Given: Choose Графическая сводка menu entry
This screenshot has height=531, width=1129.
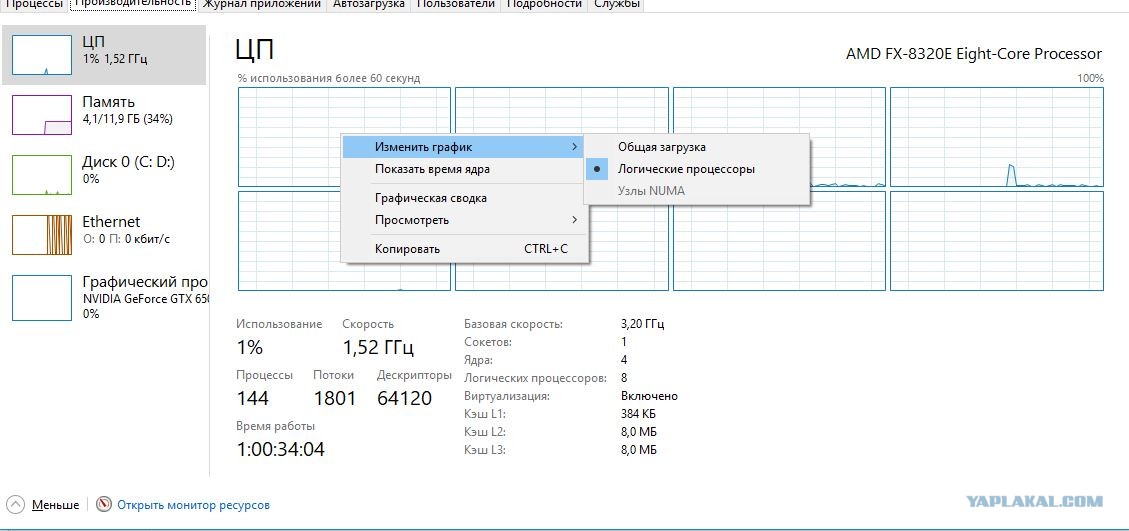Looking at the screenshot, I should point(465,198).
